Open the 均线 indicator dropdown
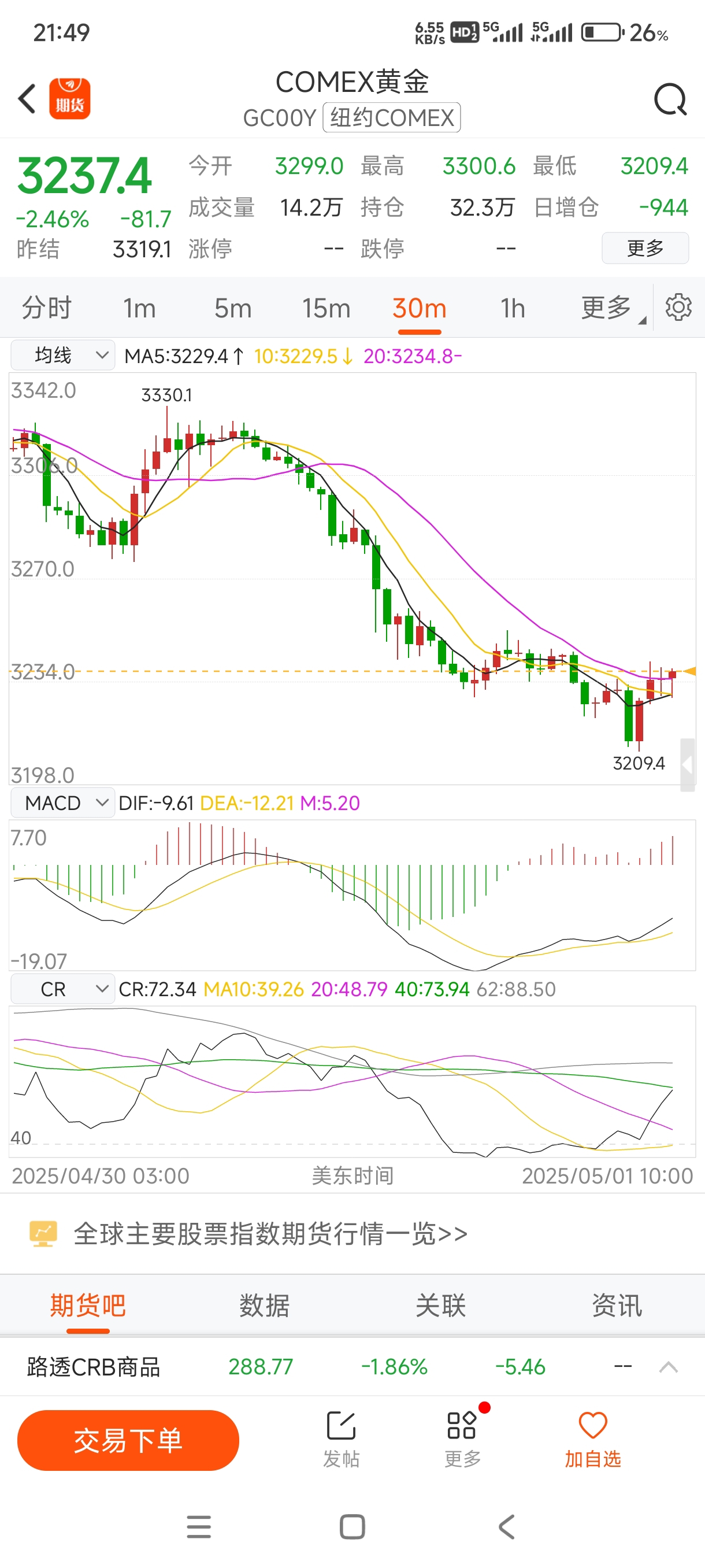Viewport: 705px width, 1568px height. point(62,355)
